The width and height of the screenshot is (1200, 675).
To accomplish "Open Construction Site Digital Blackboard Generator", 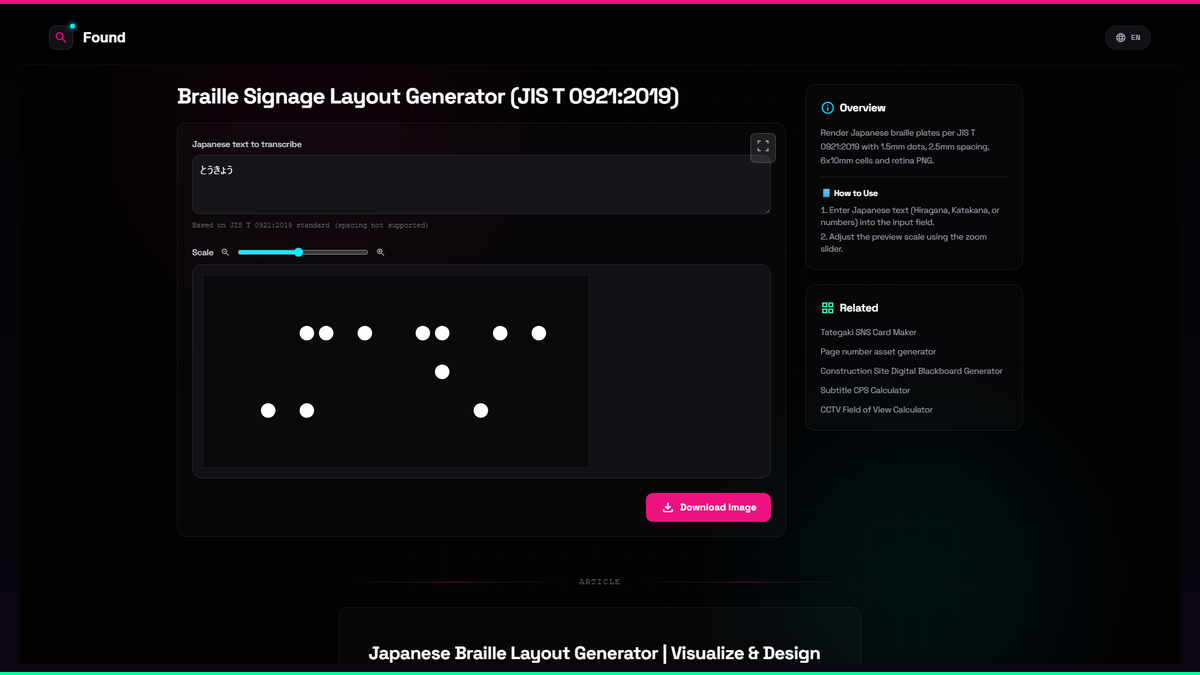I will click(x=911, y=371).
